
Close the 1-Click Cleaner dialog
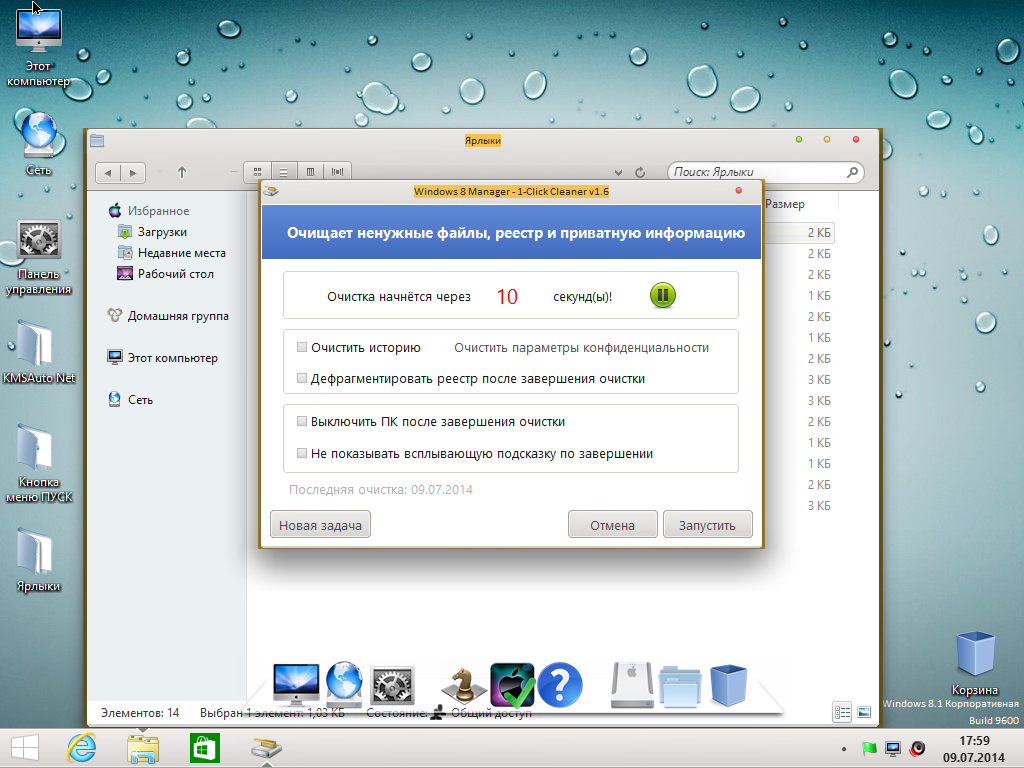click(739, 191)
